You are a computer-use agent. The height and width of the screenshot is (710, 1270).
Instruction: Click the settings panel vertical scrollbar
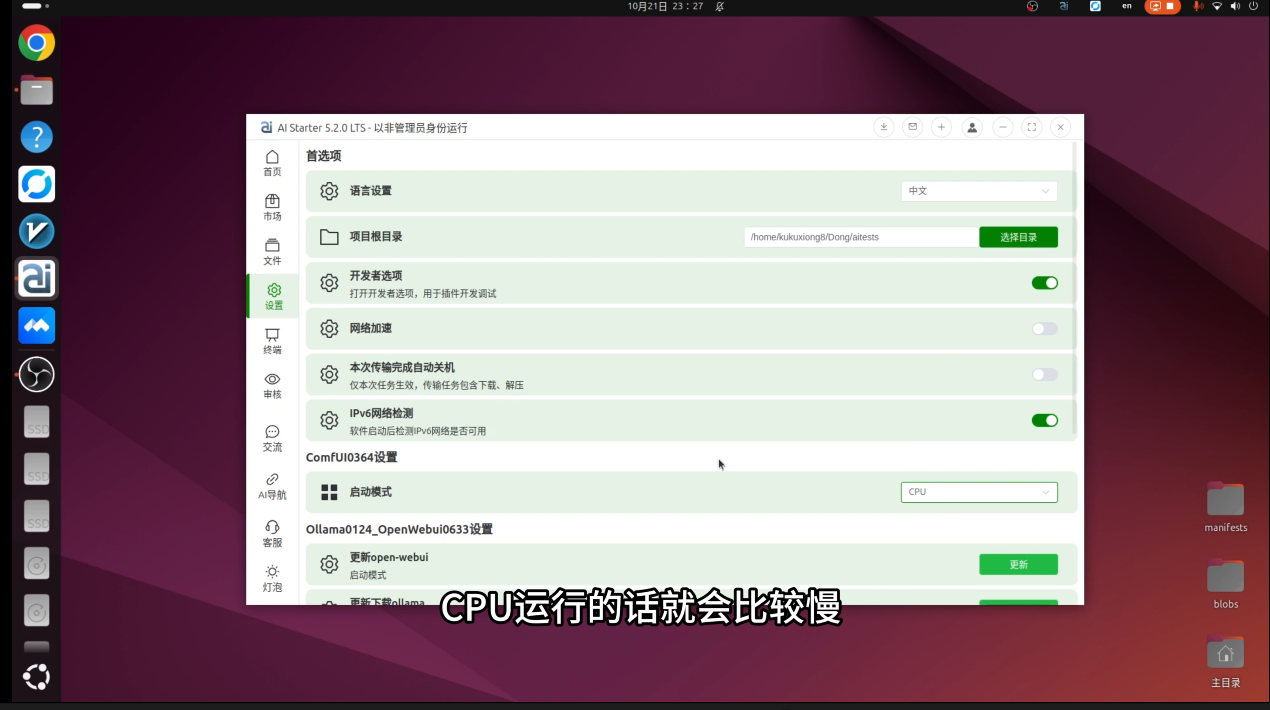click(x=1074, y=290)
